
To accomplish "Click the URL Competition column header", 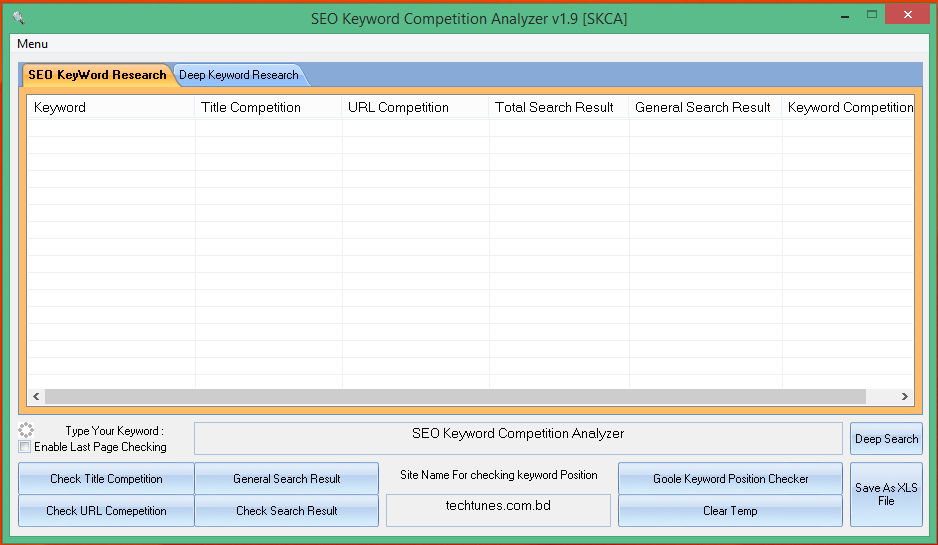I will 415,107.
